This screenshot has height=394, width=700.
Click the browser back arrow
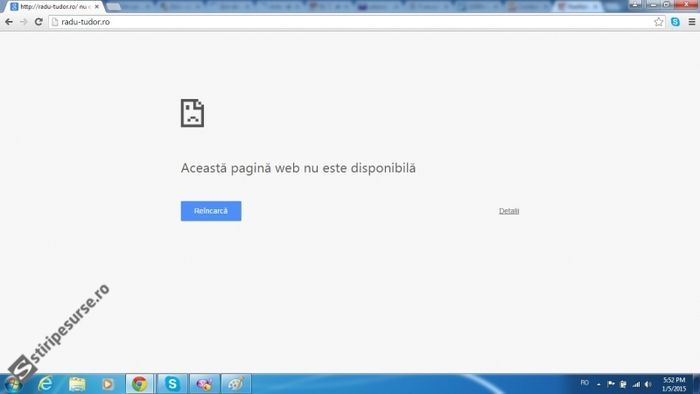click(9, 22)
